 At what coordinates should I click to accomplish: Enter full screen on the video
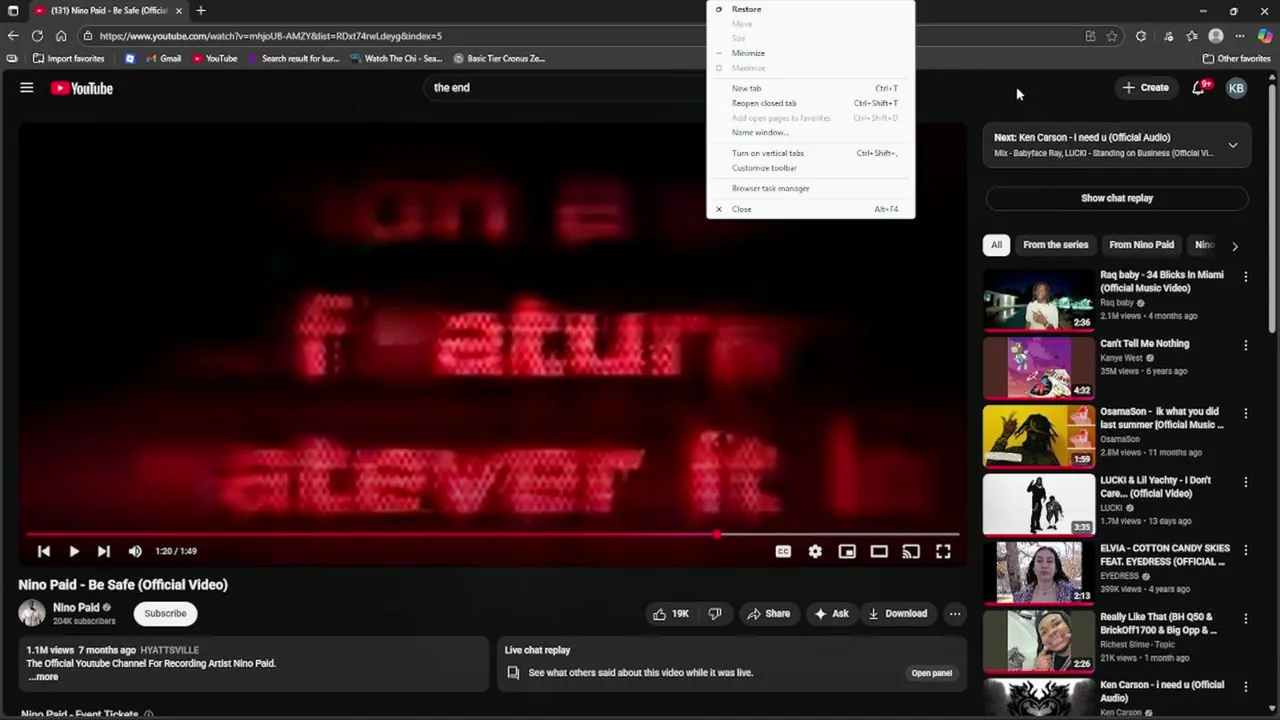click(x=943, y=551)
